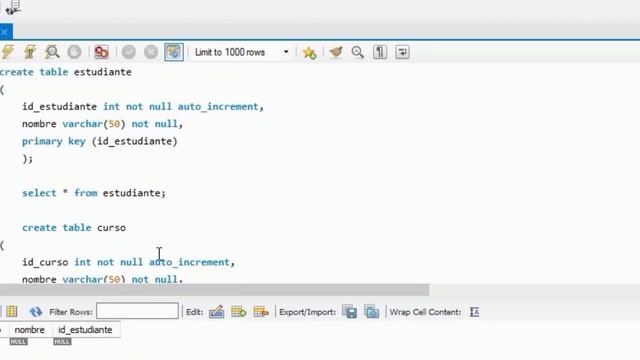Click the line 'select * from estudiante;'

tap(94, 193)
